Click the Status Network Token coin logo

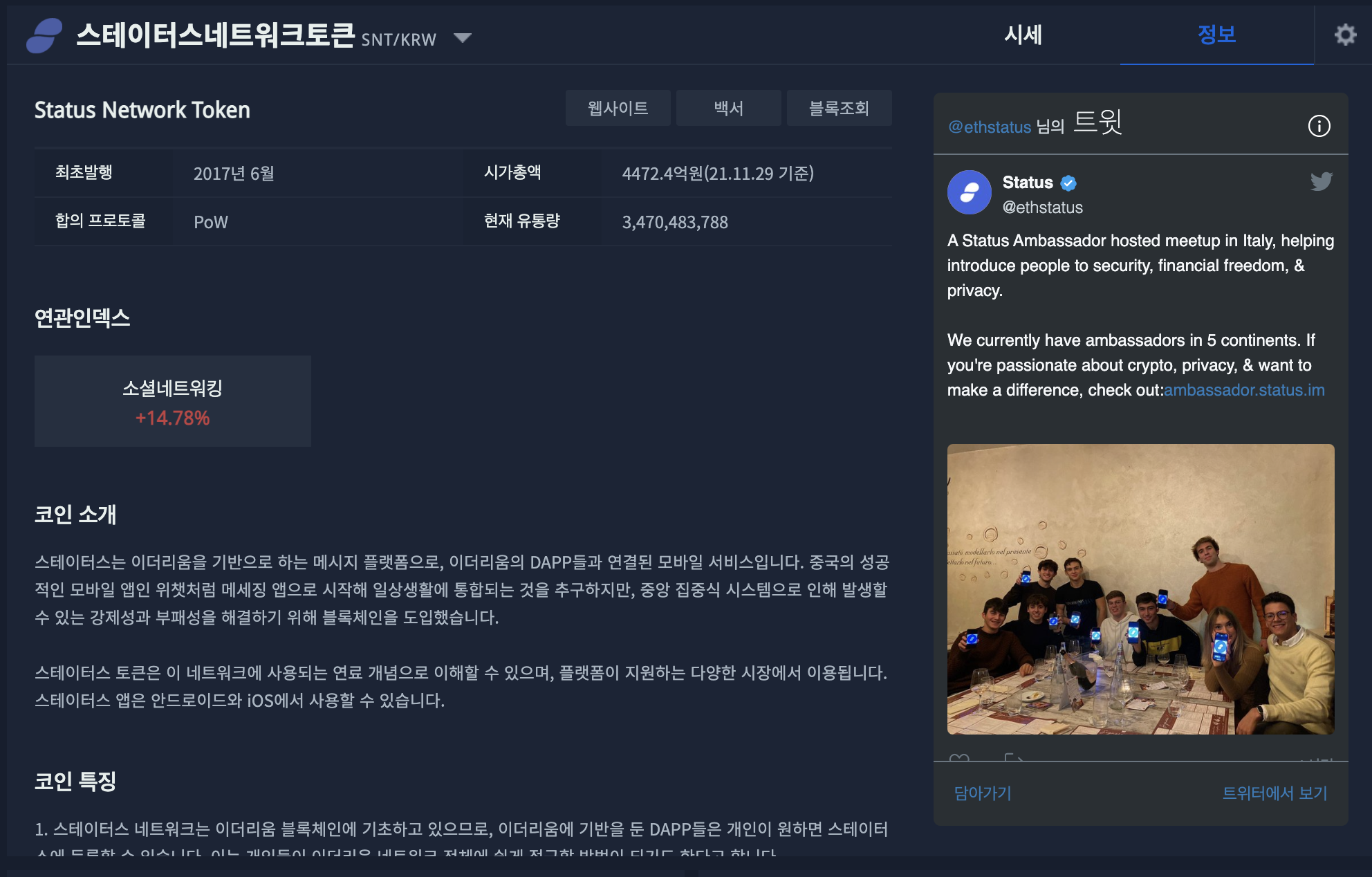pos(44,35)
